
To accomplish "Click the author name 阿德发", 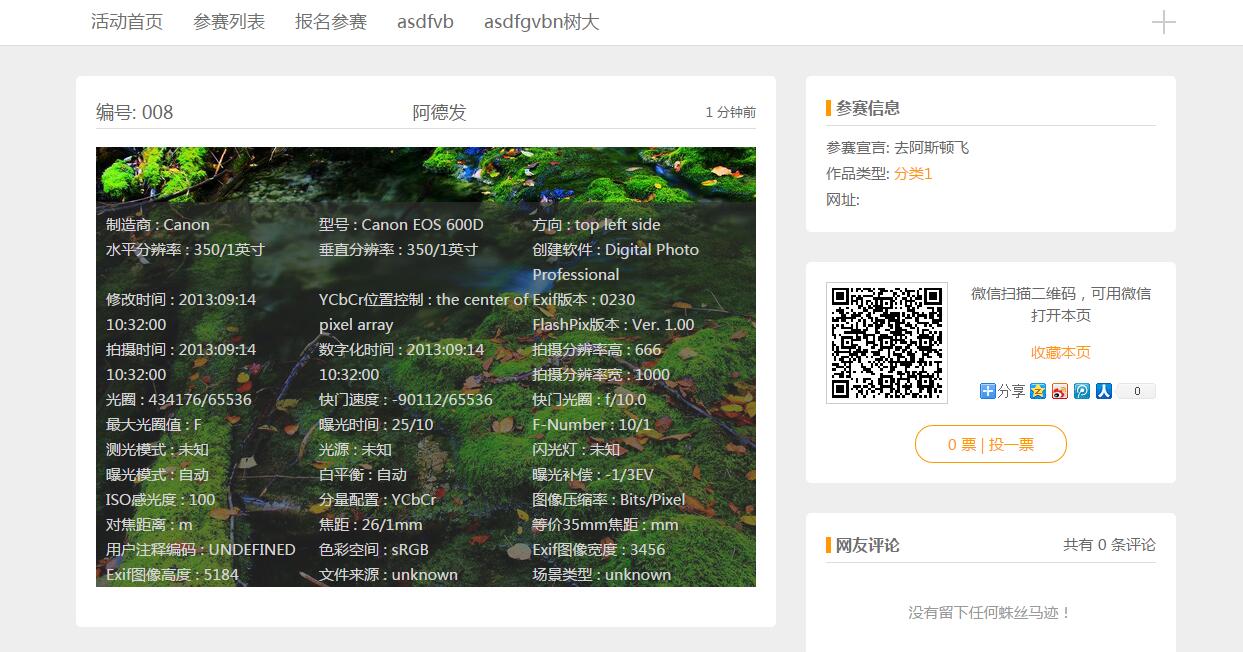I will tap(440, 112).
